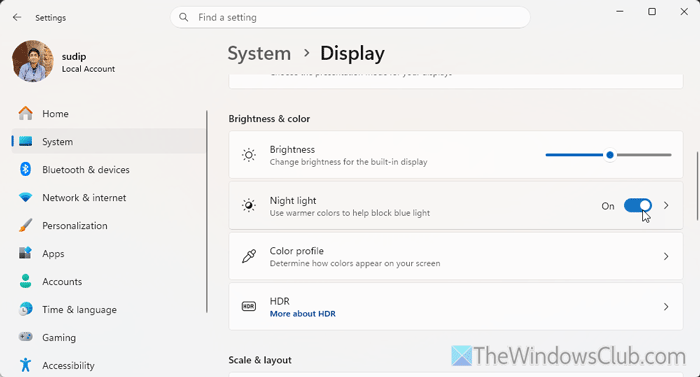Click the Gaming controller icon

click(x=25, y=337)
